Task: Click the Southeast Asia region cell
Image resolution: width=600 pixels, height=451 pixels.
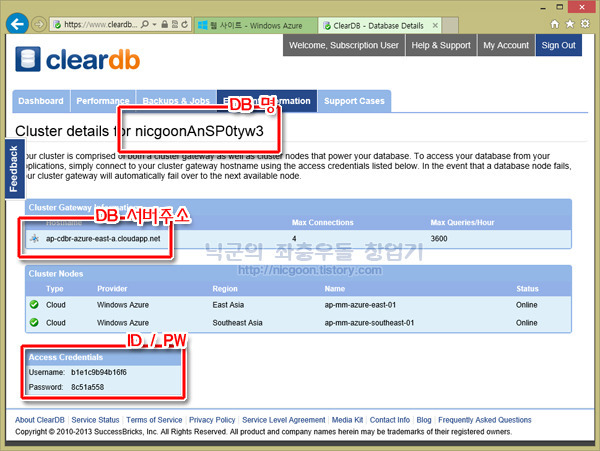Action: click(x=237, y=323)
